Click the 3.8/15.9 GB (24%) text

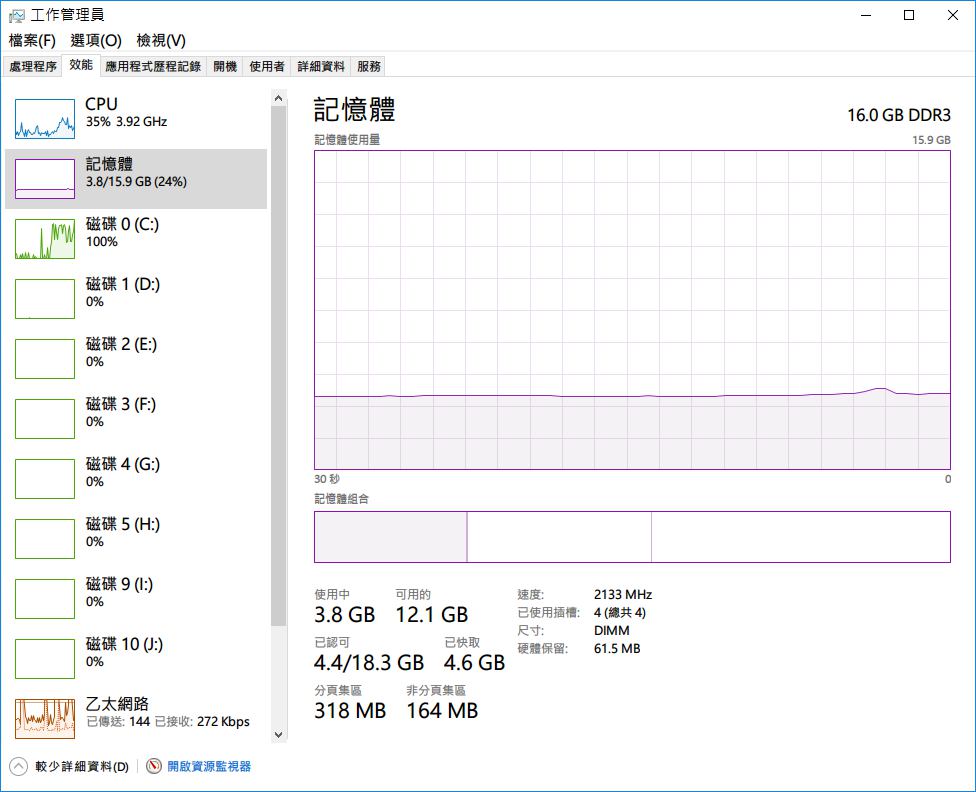click(136, 182)
